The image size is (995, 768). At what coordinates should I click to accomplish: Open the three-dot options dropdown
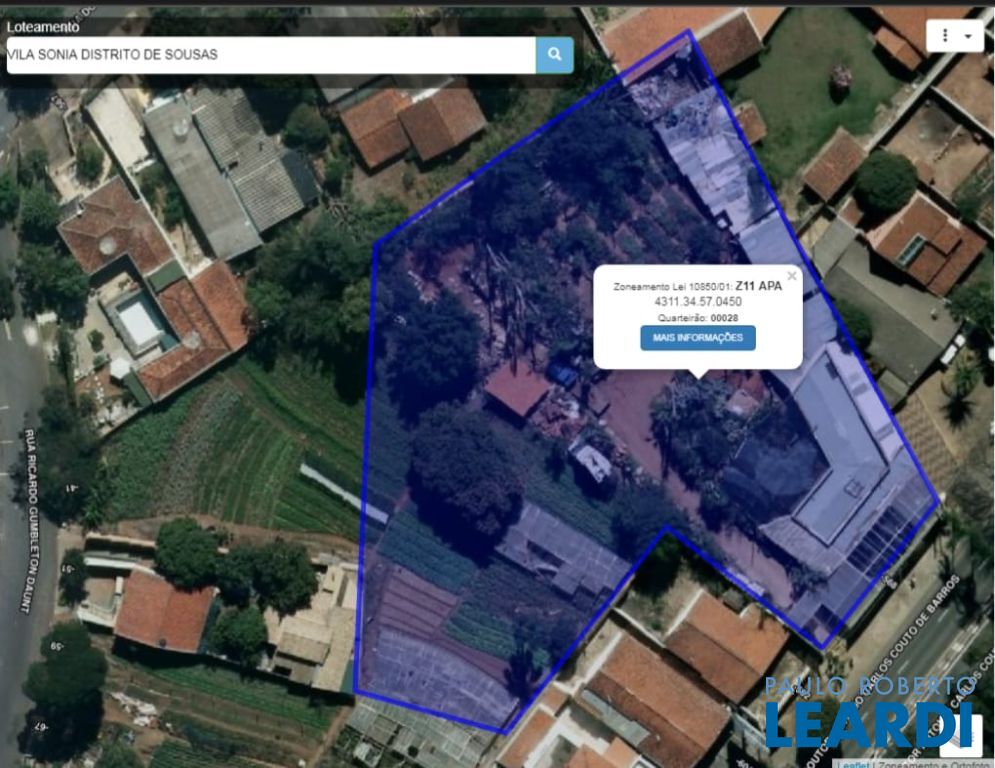coord(954,36)
